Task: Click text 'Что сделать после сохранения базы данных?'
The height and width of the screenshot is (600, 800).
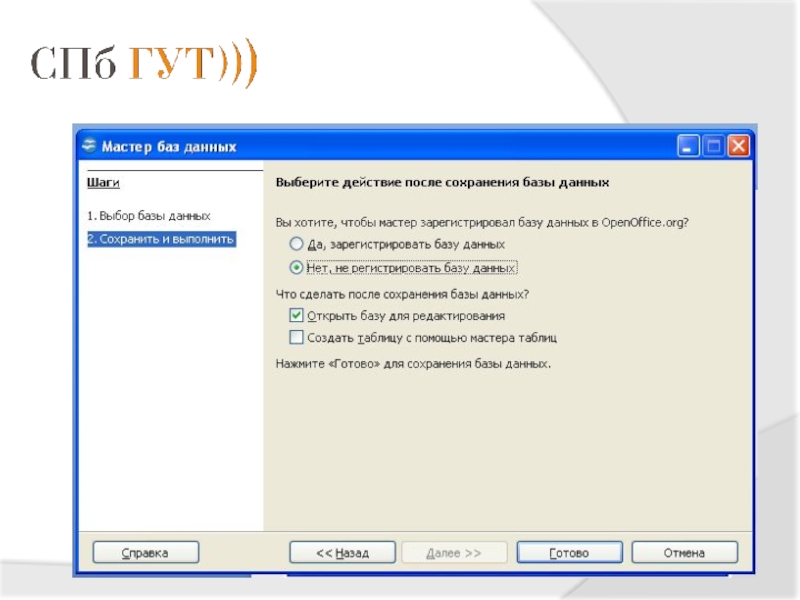Action: (x=402, y=294)
